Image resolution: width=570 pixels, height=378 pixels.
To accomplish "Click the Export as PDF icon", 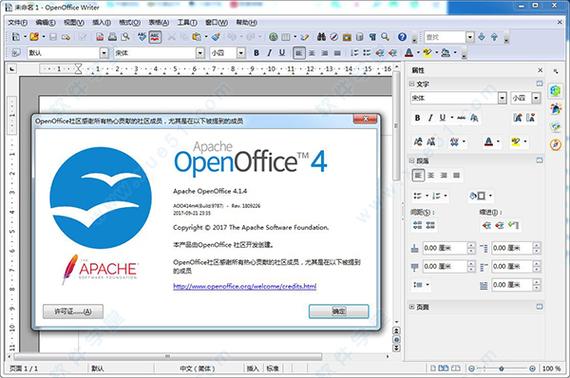I will click(x=100, y=37).
